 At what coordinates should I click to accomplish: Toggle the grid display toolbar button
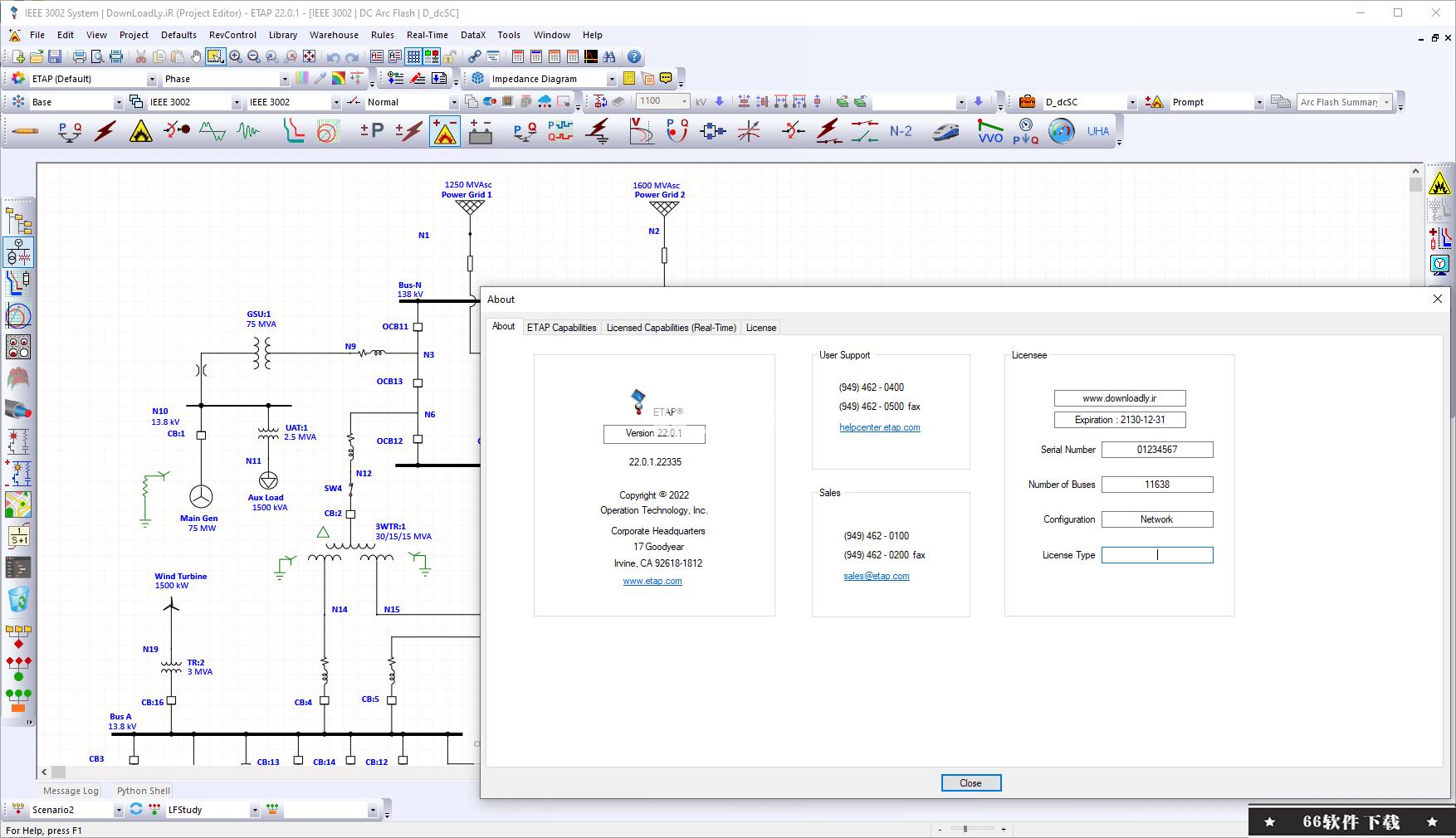413,56
